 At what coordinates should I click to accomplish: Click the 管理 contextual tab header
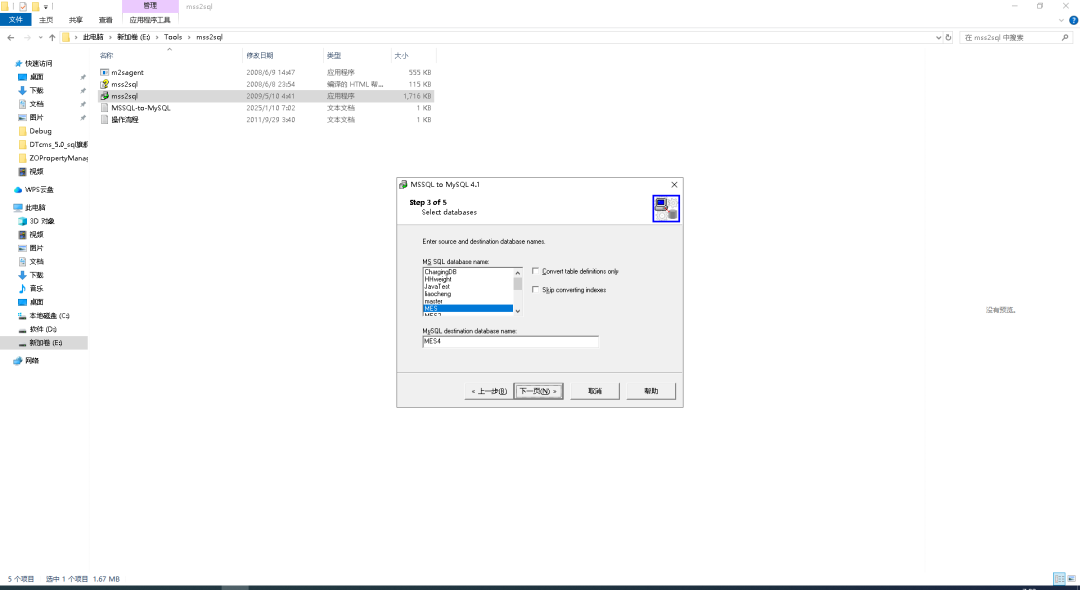click(x=150, y=6)
